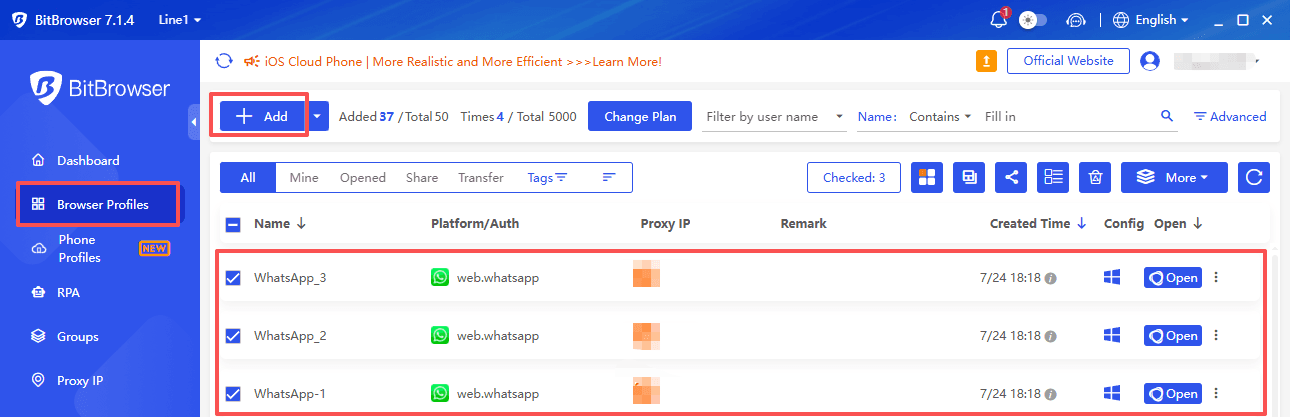Click the share profiles icon

[1011, 177]
